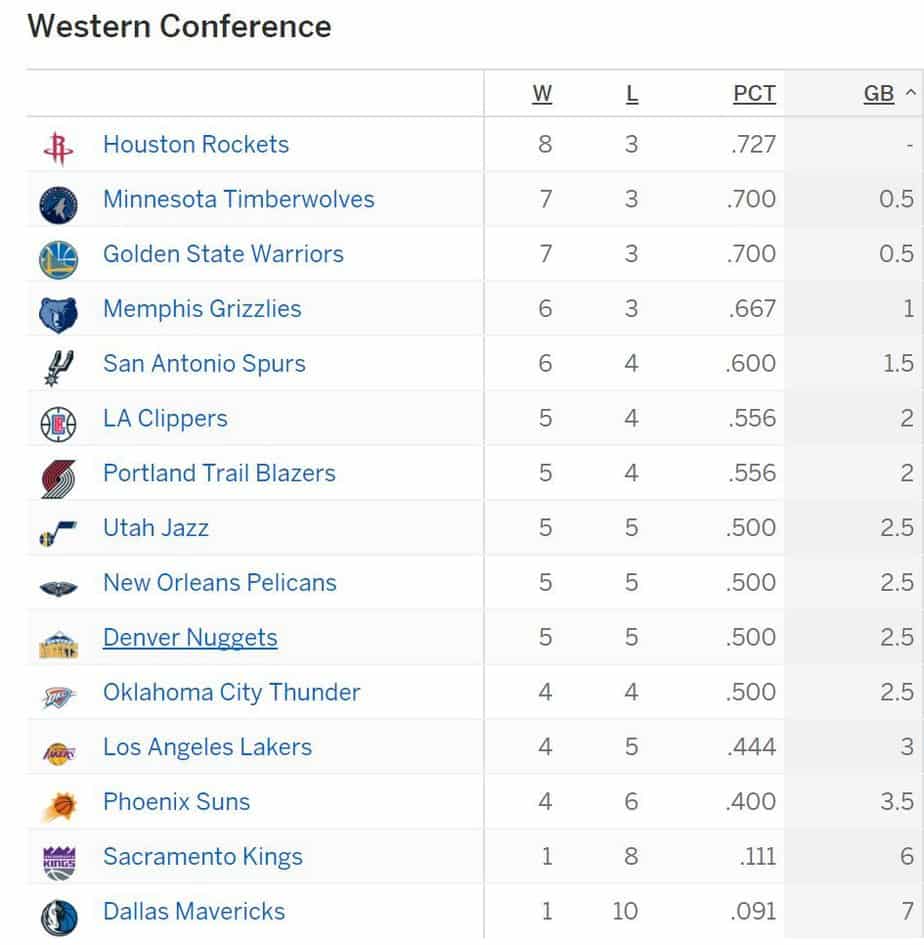Click the LA Clippers logo icon

point(58,424)
